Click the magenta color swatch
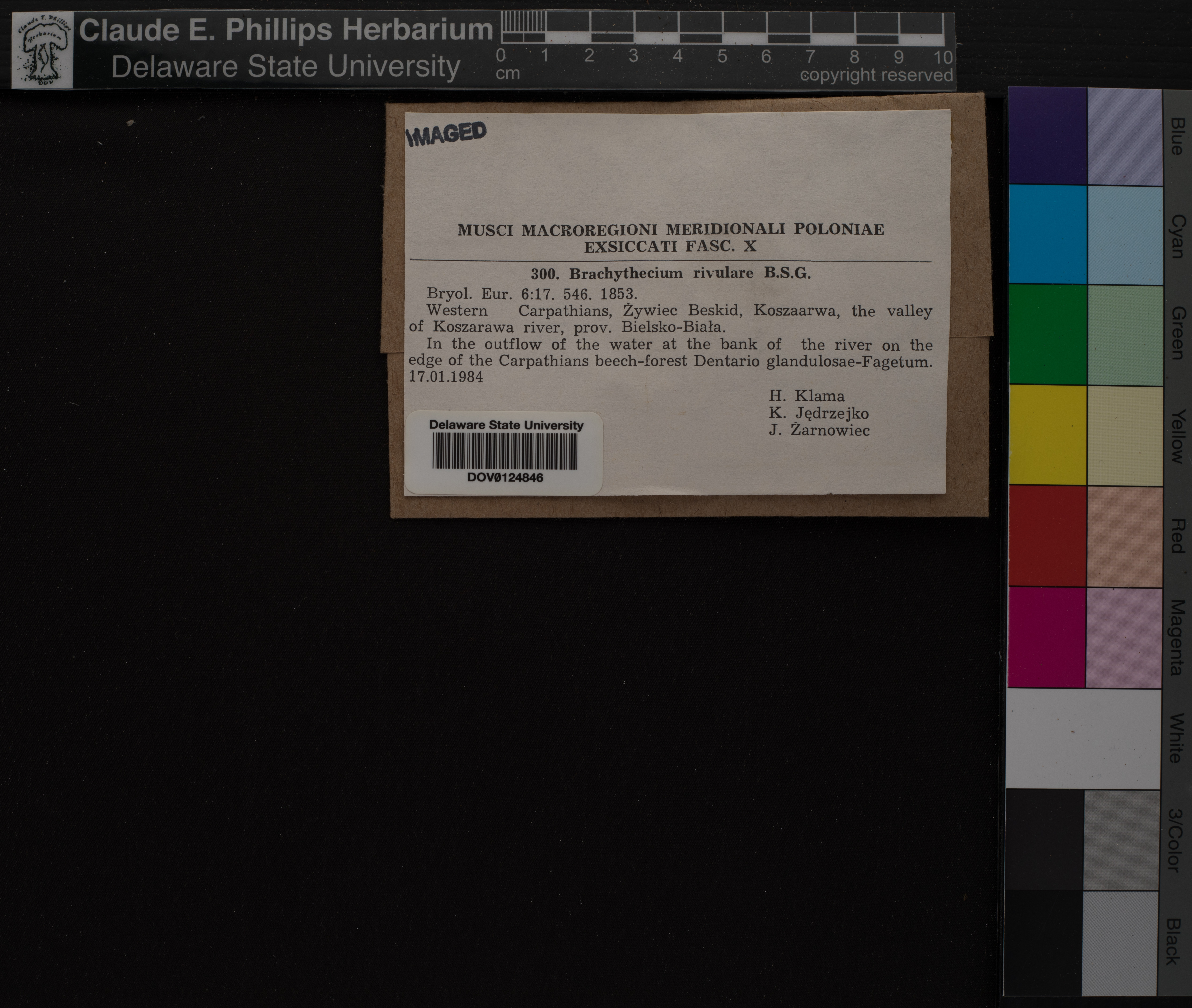1192x1008 pixels. pos(1046,637)
